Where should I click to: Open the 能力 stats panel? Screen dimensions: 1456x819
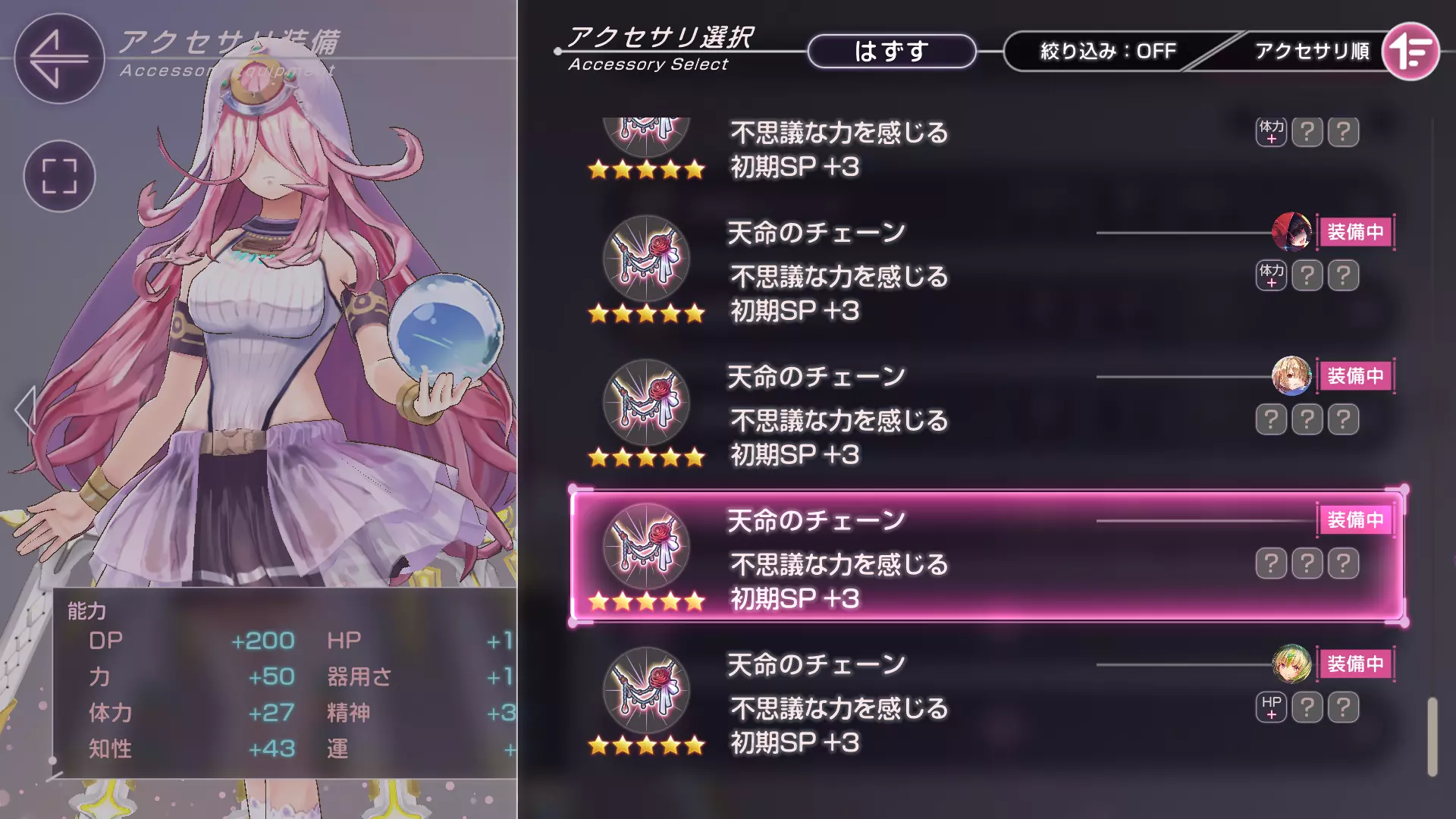284,682
